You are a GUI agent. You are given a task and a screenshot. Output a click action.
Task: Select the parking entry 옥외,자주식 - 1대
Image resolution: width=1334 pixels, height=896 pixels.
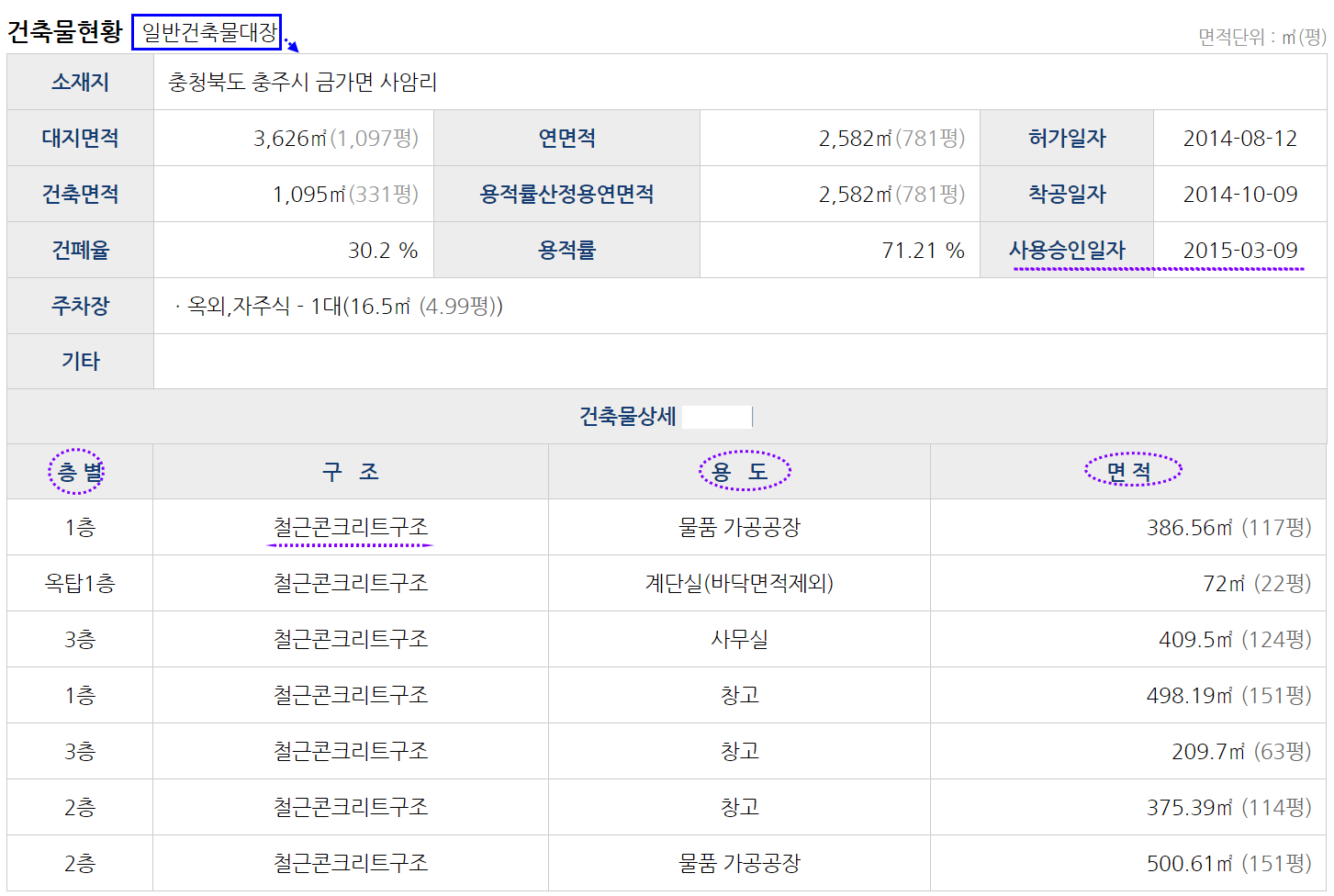(x=339, y=306)
